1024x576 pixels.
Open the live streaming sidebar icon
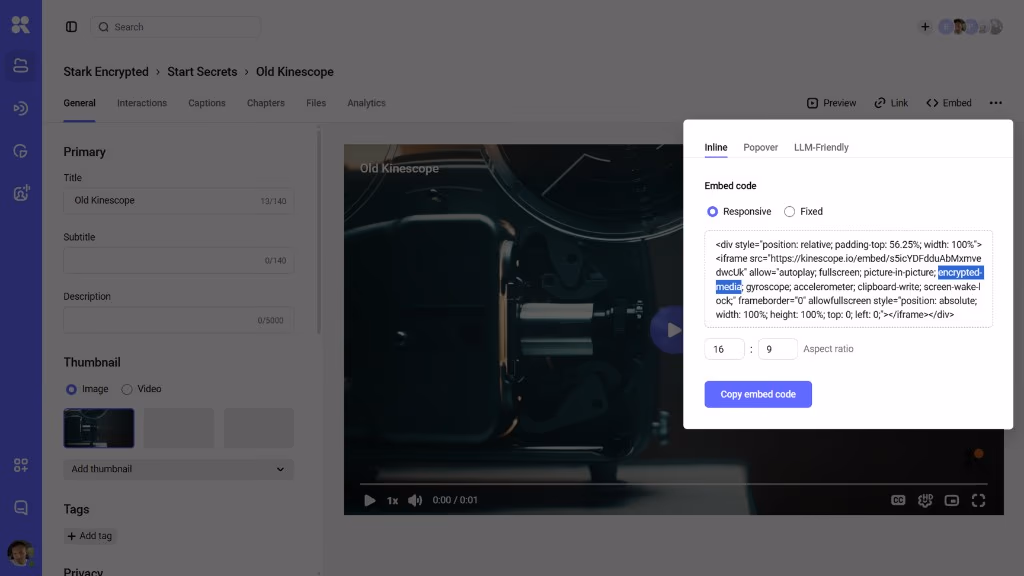coord(20,108)
